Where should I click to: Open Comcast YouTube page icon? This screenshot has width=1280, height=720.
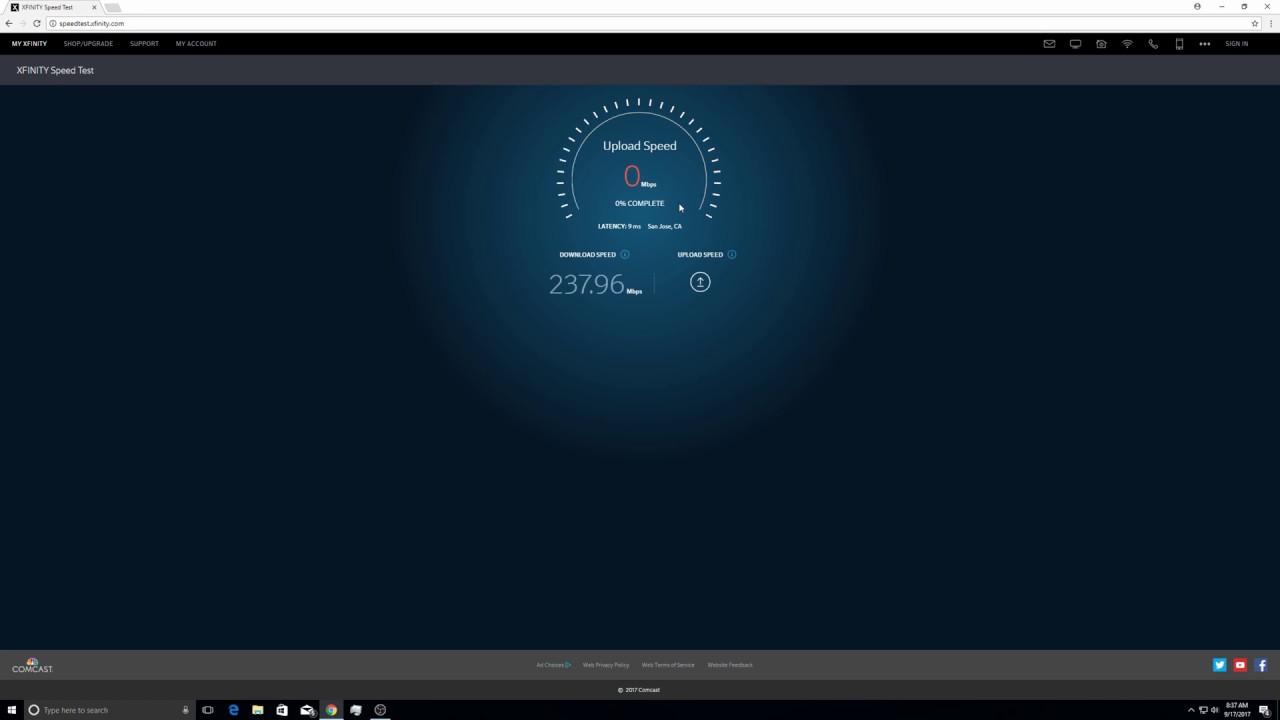(1240, 665)
